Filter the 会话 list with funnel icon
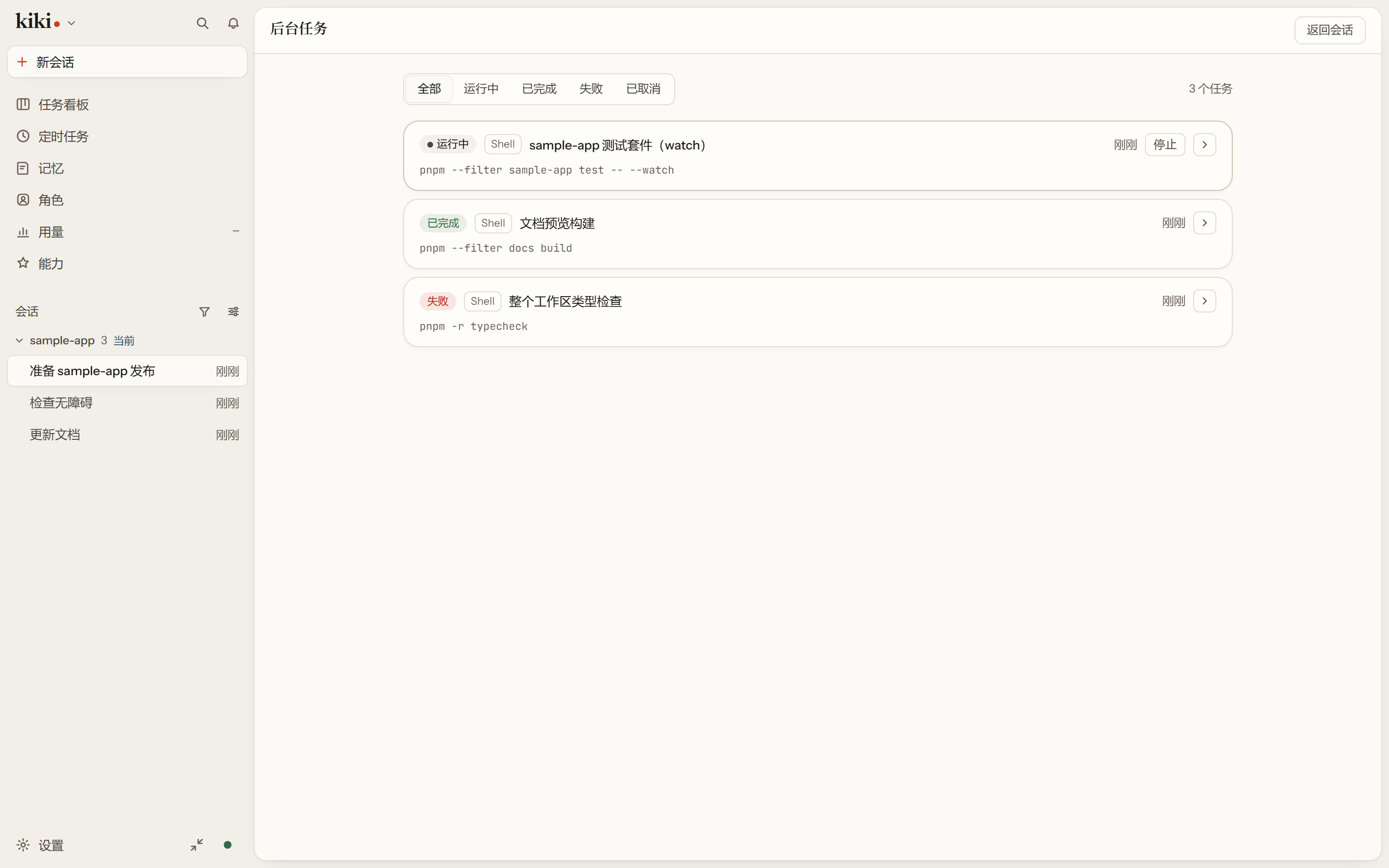 tap(204, 312)
